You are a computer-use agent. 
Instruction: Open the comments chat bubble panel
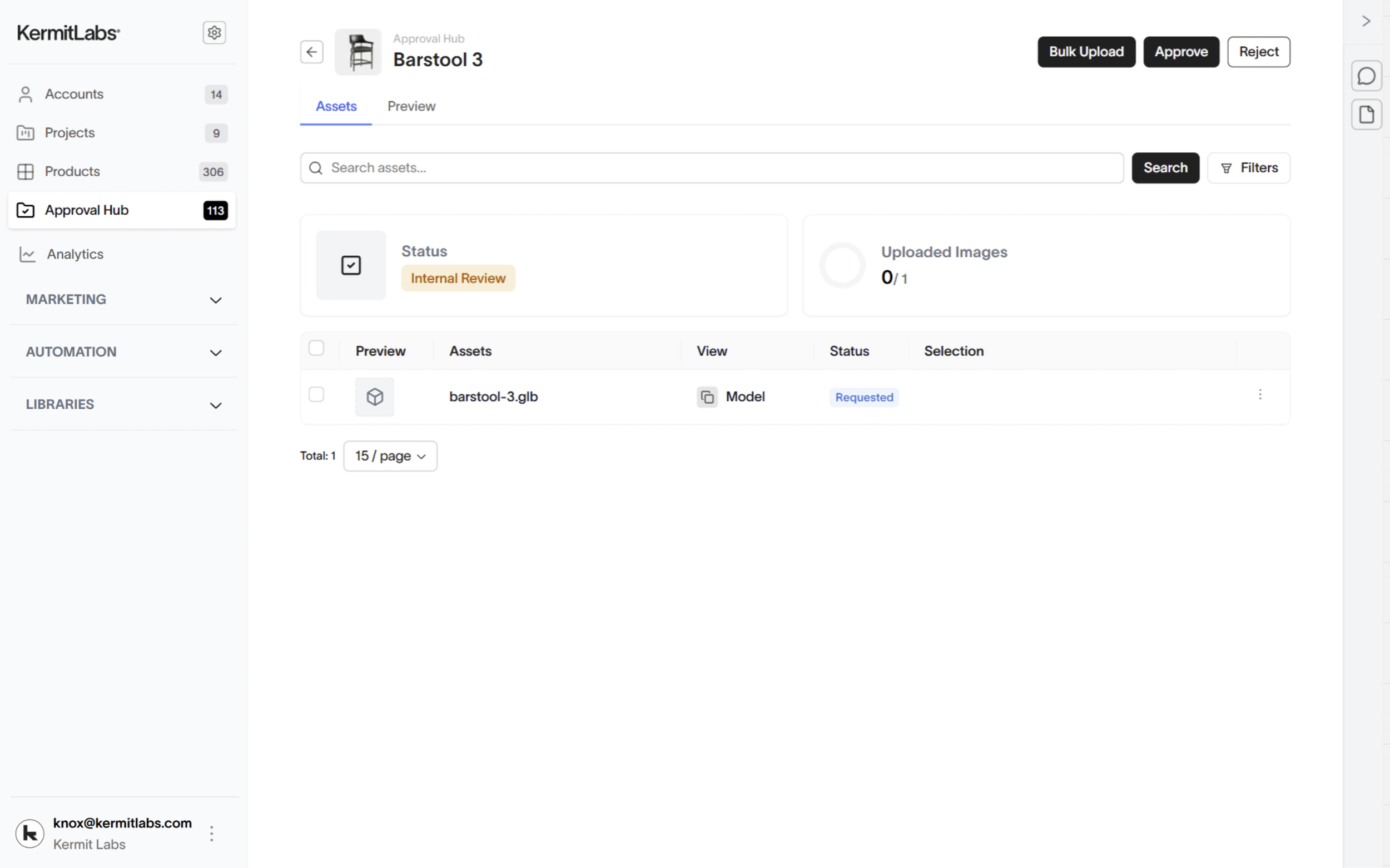pos(1366,76)
